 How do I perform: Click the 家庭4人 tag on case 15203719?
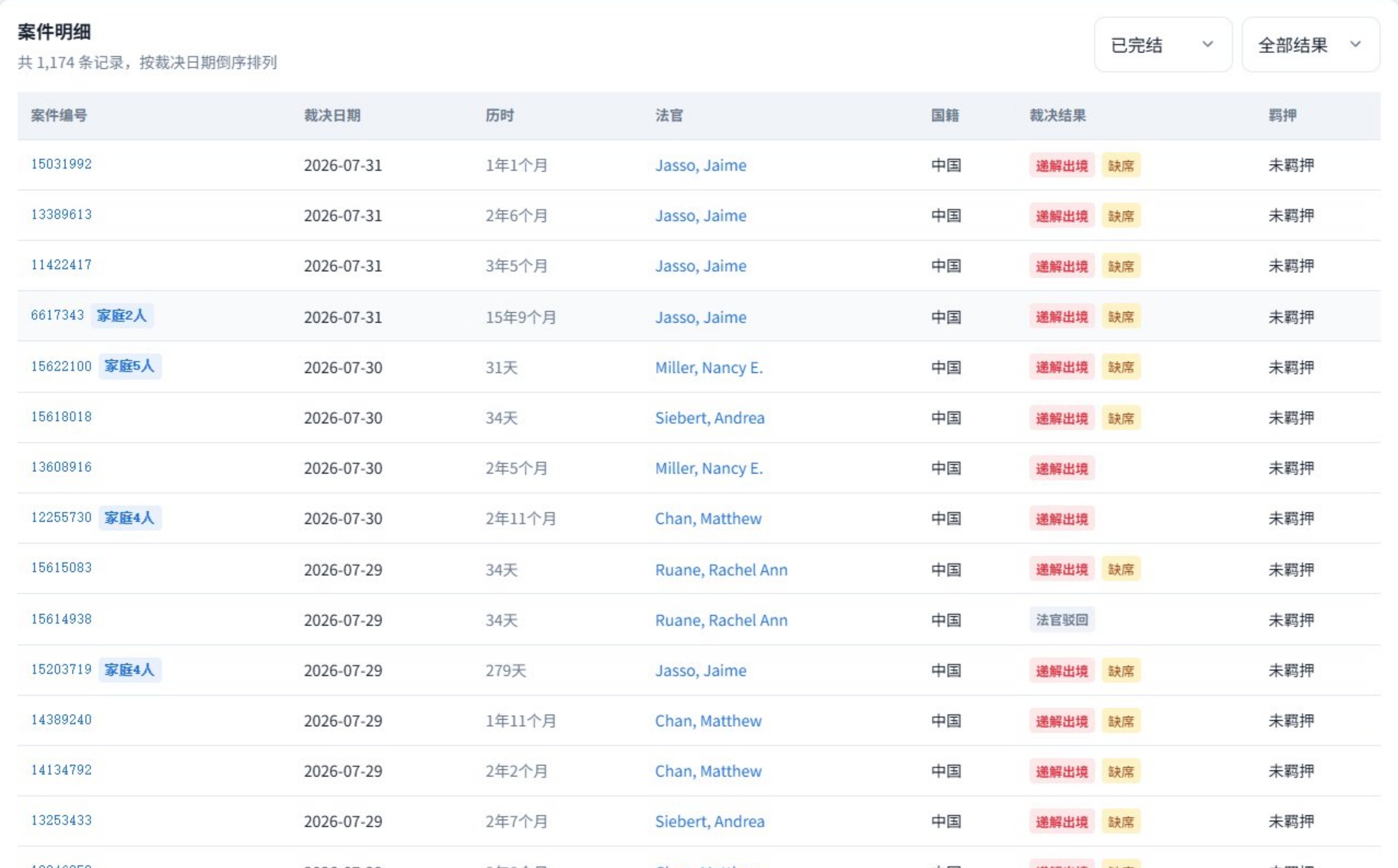point(130,670)
